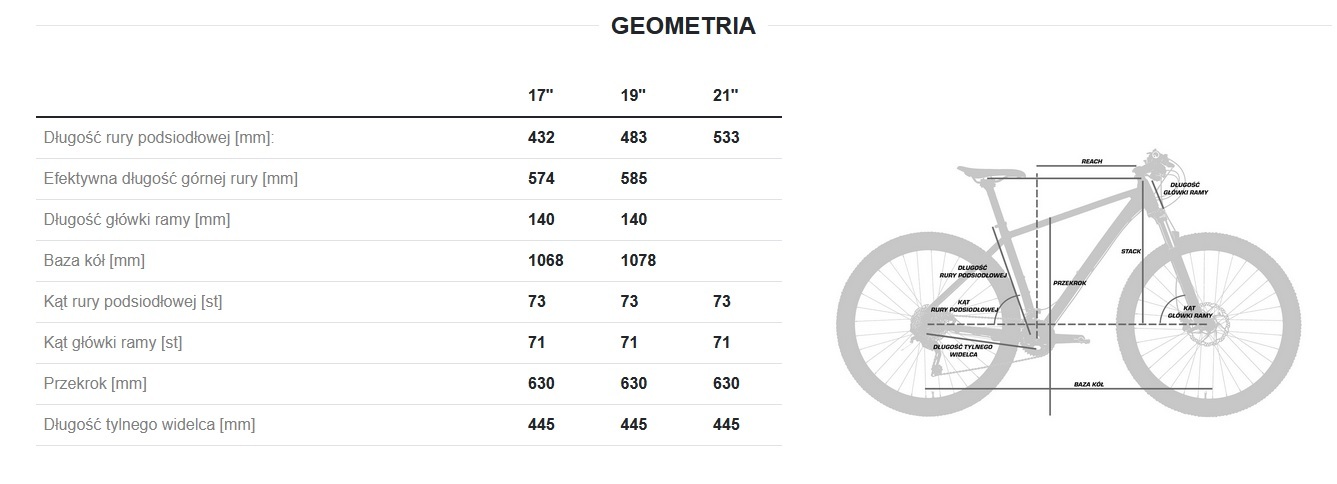Click the "Baza kół [mm]" row label
This screenshot has height=484, width=1337.
coord(95,261)
